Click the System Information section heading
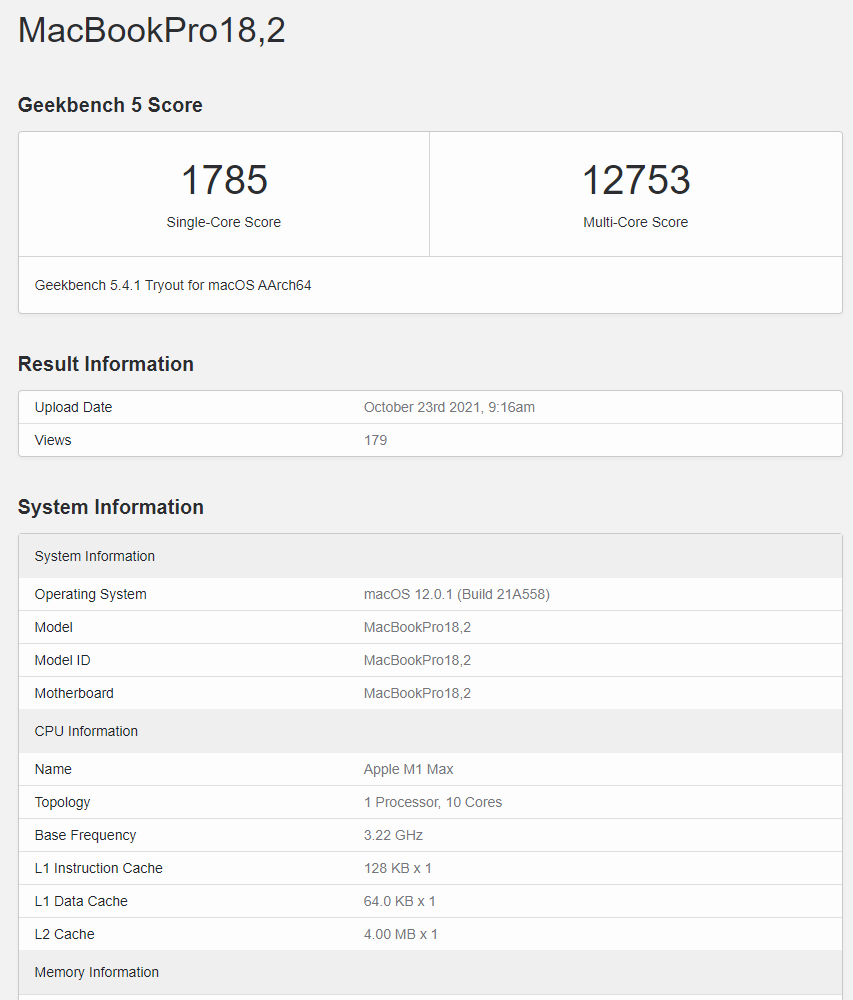853x1000 pixels. 111,507
